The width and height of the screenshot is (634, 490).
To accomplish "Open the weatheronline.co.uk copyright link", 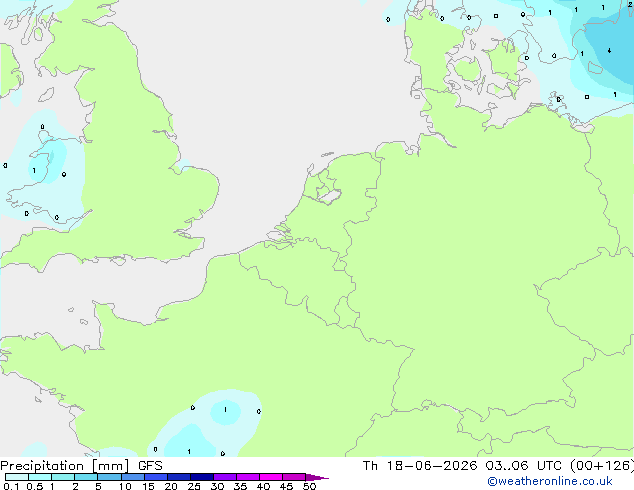I will coord(550,481).
